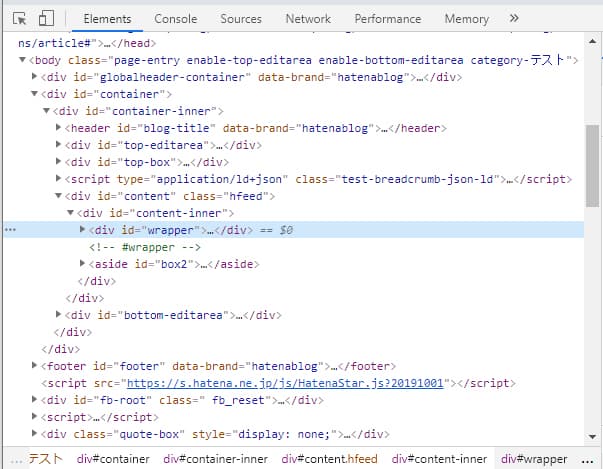Open the three-dot actions on selected row
The height and width of the screenshot is (469, 603).
tap(10, 230)
